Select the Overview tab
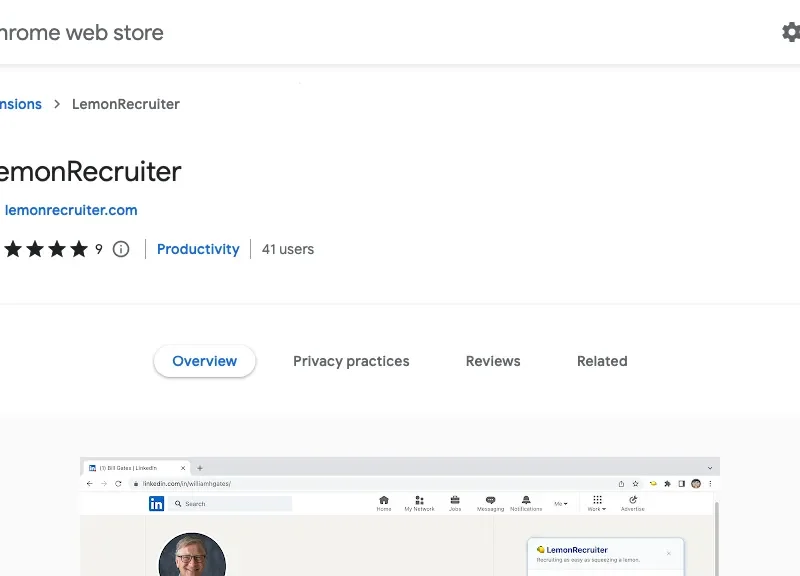 point(205,361)
